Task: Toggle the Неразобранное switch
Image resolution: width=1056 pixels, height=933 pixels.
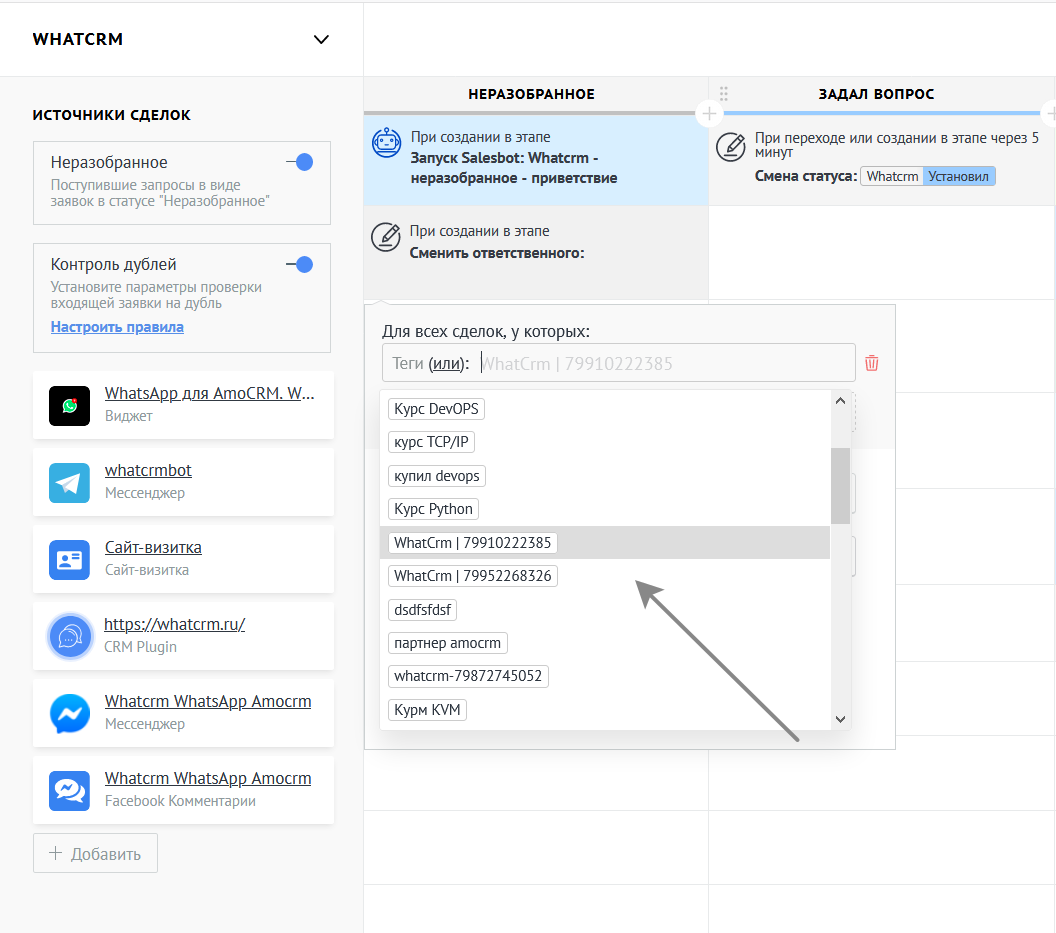Action: [x=300, y=162]
